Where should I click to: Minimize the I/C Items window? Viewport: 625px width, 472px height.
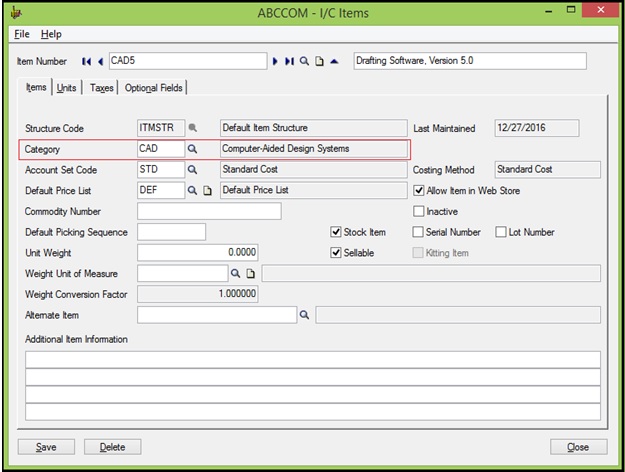[x=549, y=11]
